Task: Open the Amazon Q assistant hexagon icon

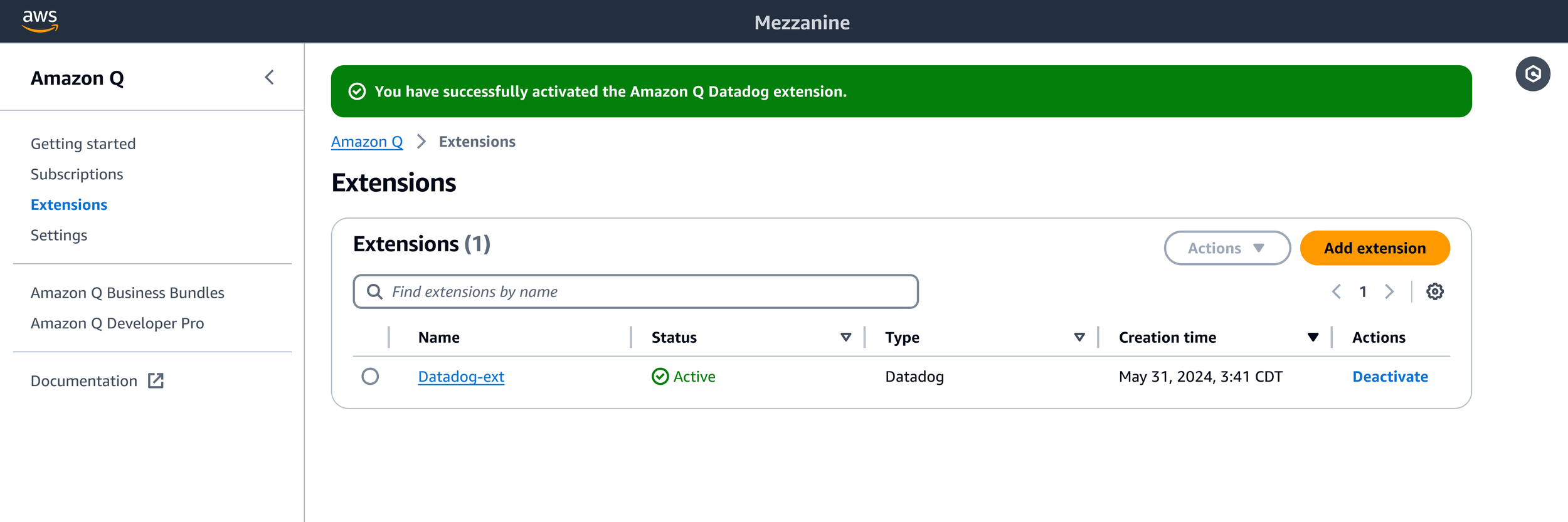Action: (1533, 74)
